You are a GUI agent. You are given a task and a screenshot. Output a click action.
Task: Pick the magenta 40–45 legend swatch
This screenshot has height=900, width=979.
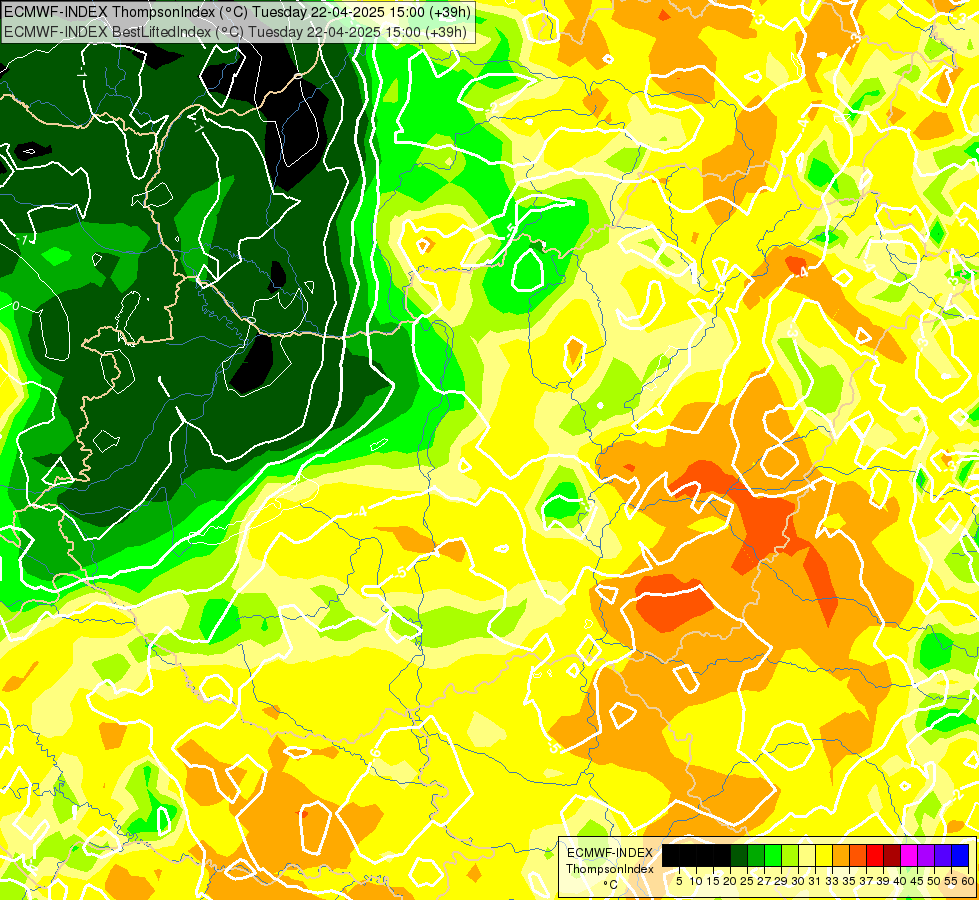pyautogui.click(x=909, y=855)
